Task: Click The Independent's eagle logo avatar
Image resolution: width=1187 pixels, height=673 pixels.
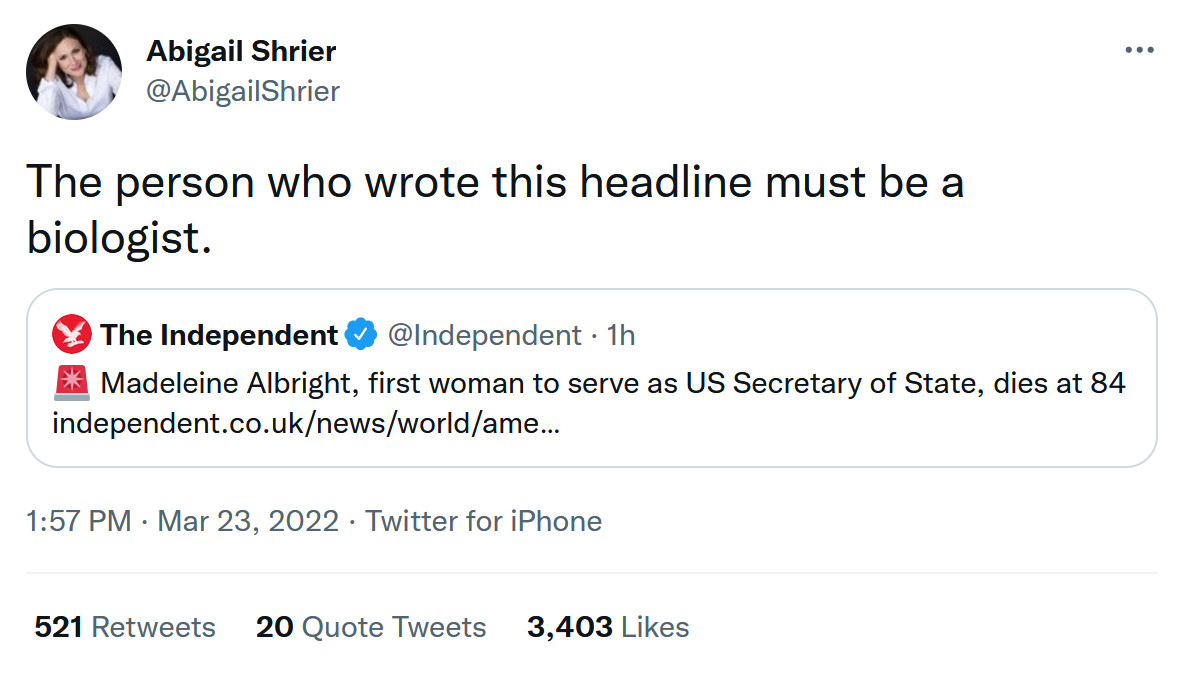Action: [72, 335]
